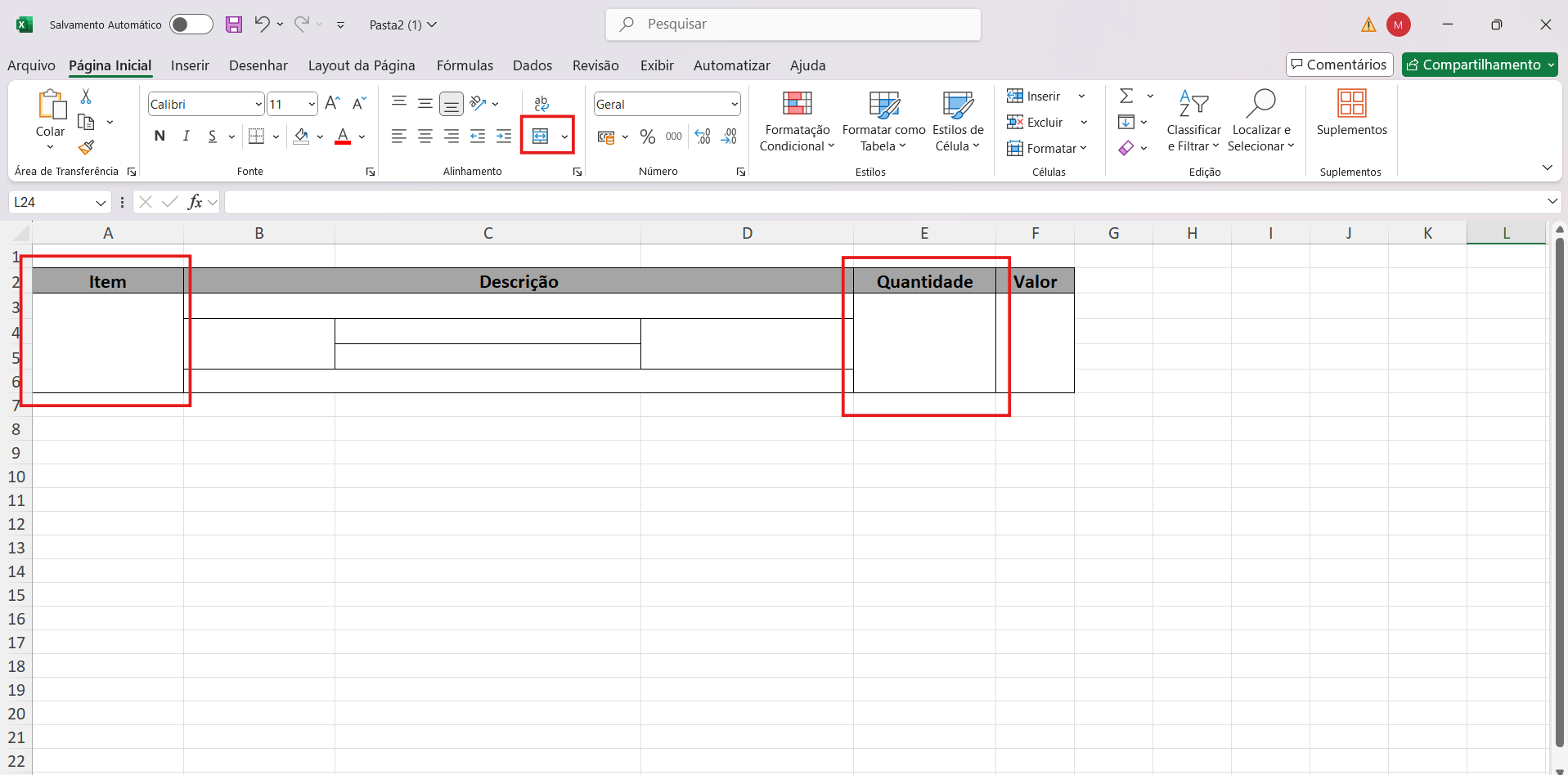The image size is (1568, 775).
Task: Click the percent style icon
Action: (648, 137)
